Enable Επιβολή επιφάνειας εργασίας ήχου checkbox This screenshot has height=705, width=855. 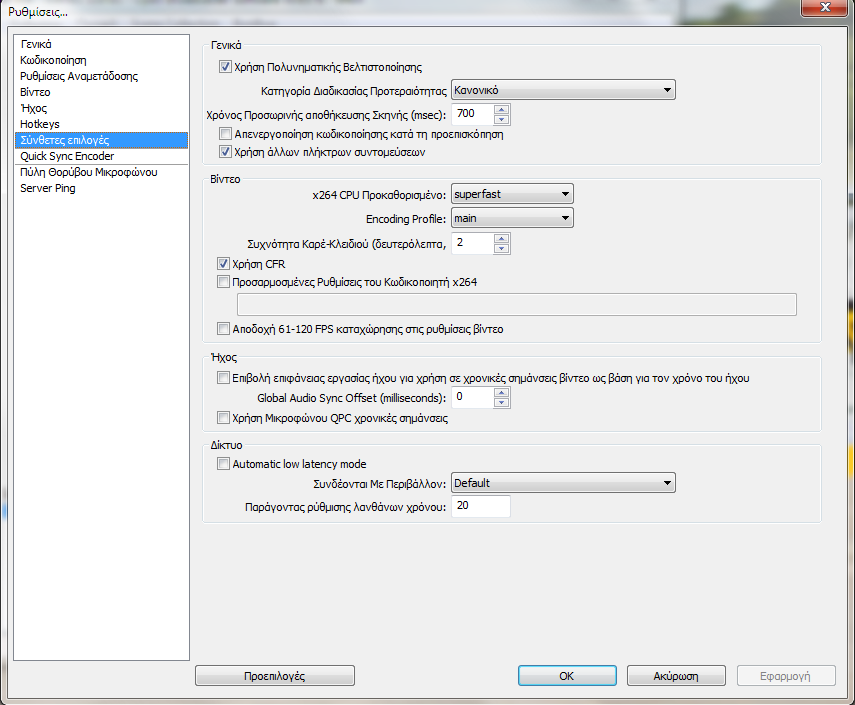pos(223,378)
